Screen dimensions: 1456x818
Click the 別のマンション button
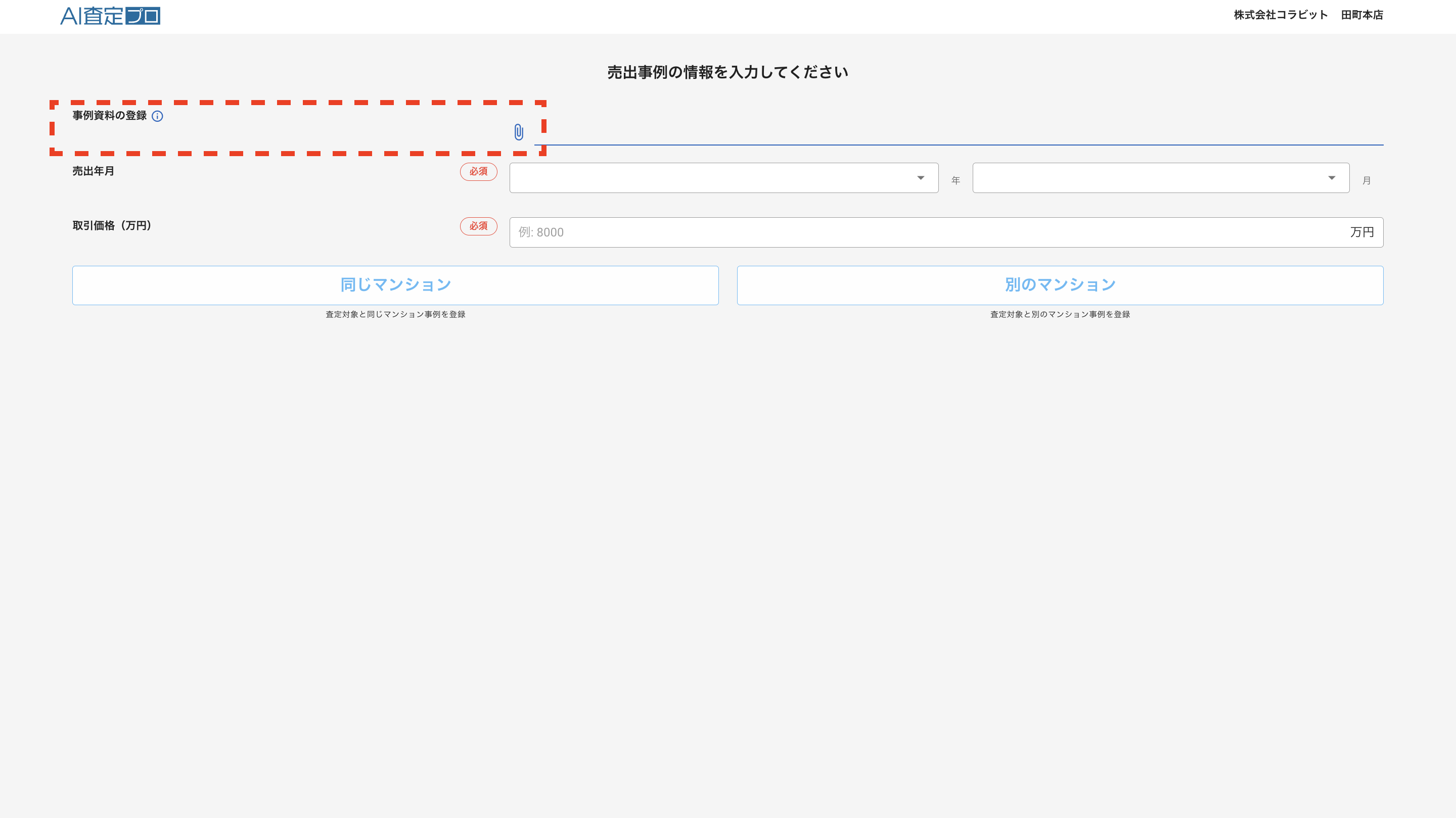(x=1060, y=285)
